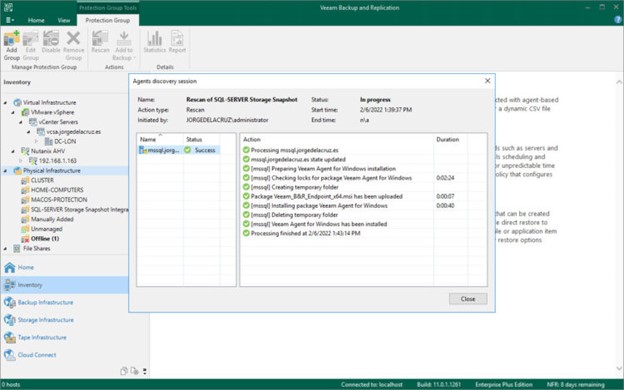Open the Home navigation pane

click(x=64, y=267)
